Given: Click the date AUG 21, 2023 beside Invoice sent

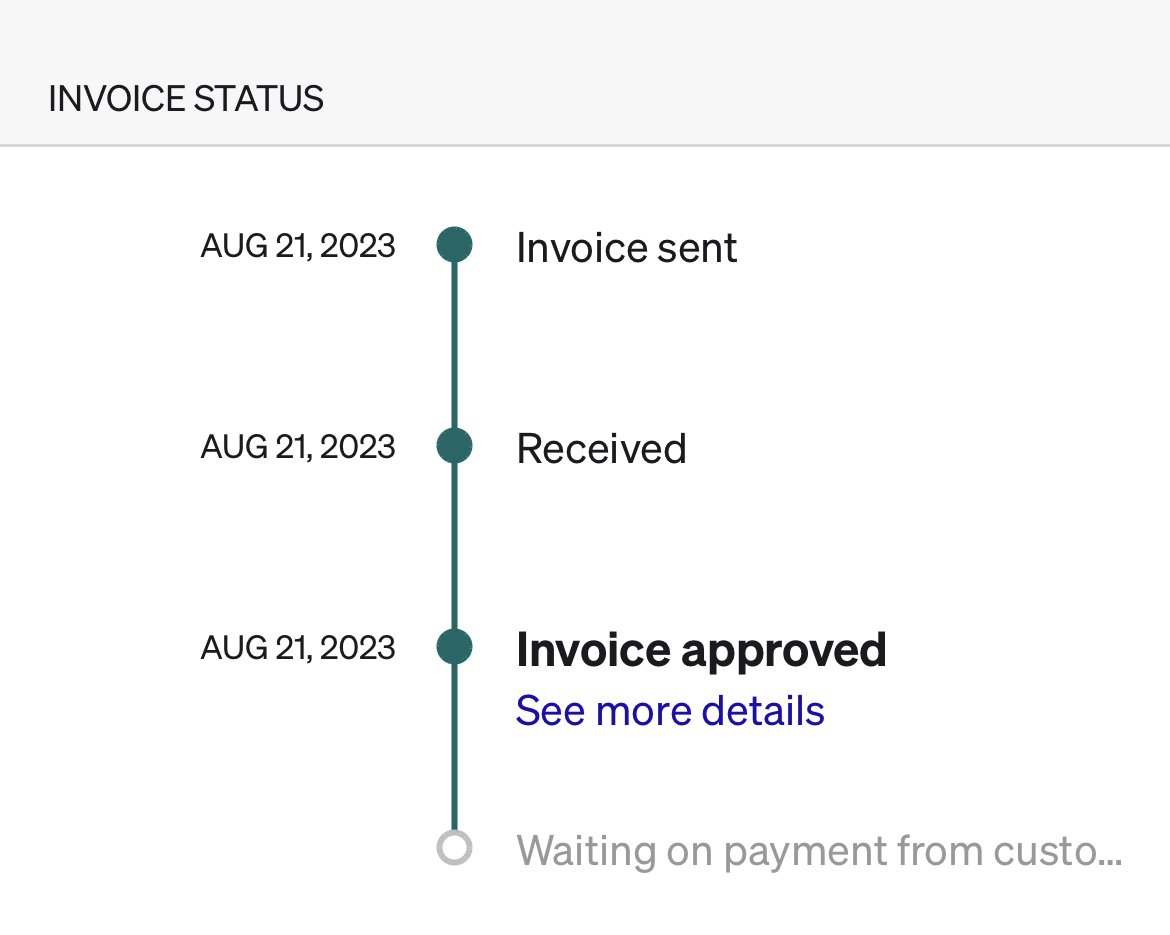Looking at the screenshot, I should coord(297,245).
